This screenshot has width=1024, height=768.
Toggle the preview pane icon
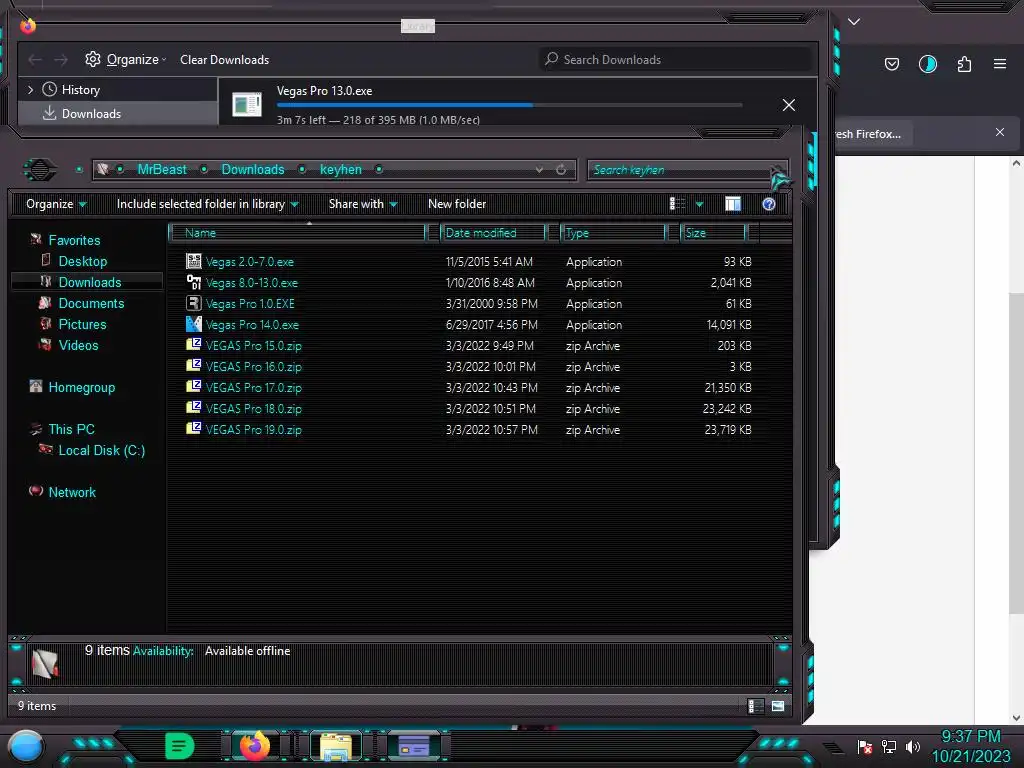(733, 204)
